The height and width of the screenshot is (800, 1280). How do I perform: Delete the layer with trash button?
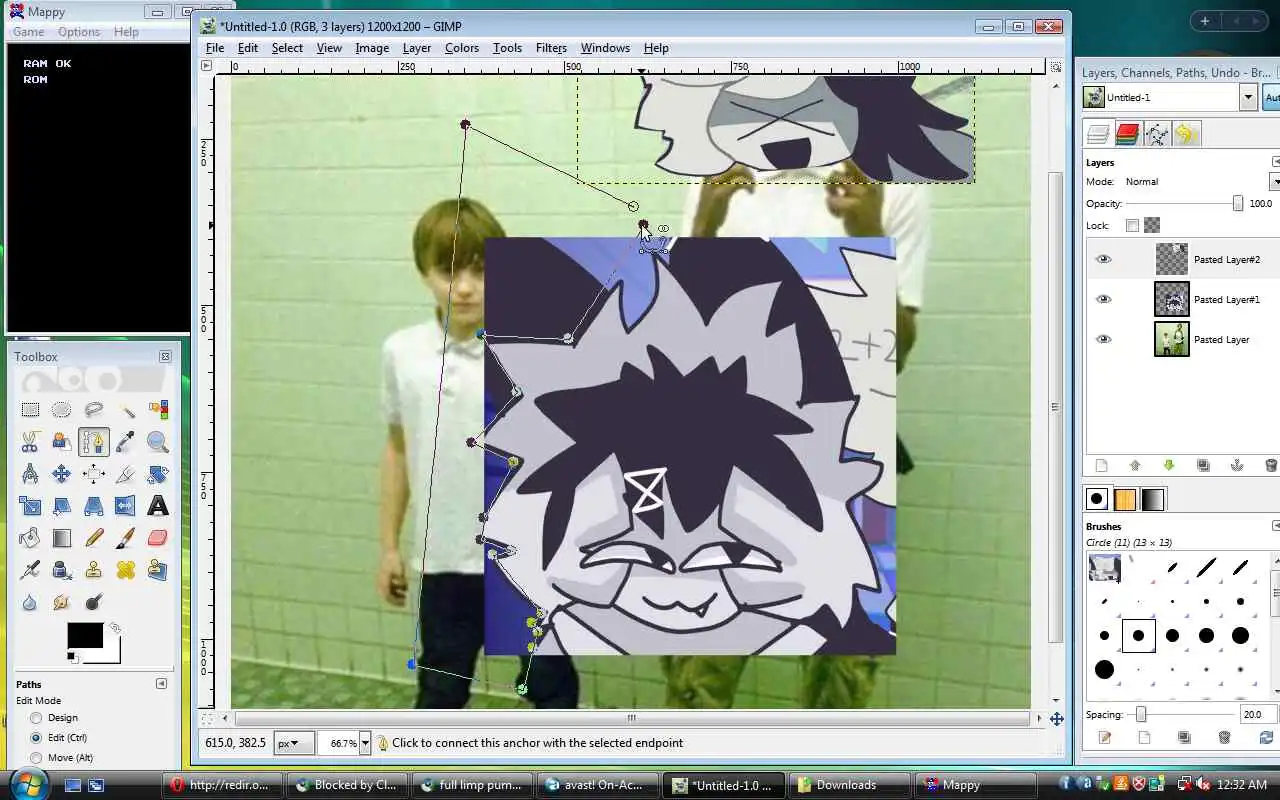coord(1271,465)
